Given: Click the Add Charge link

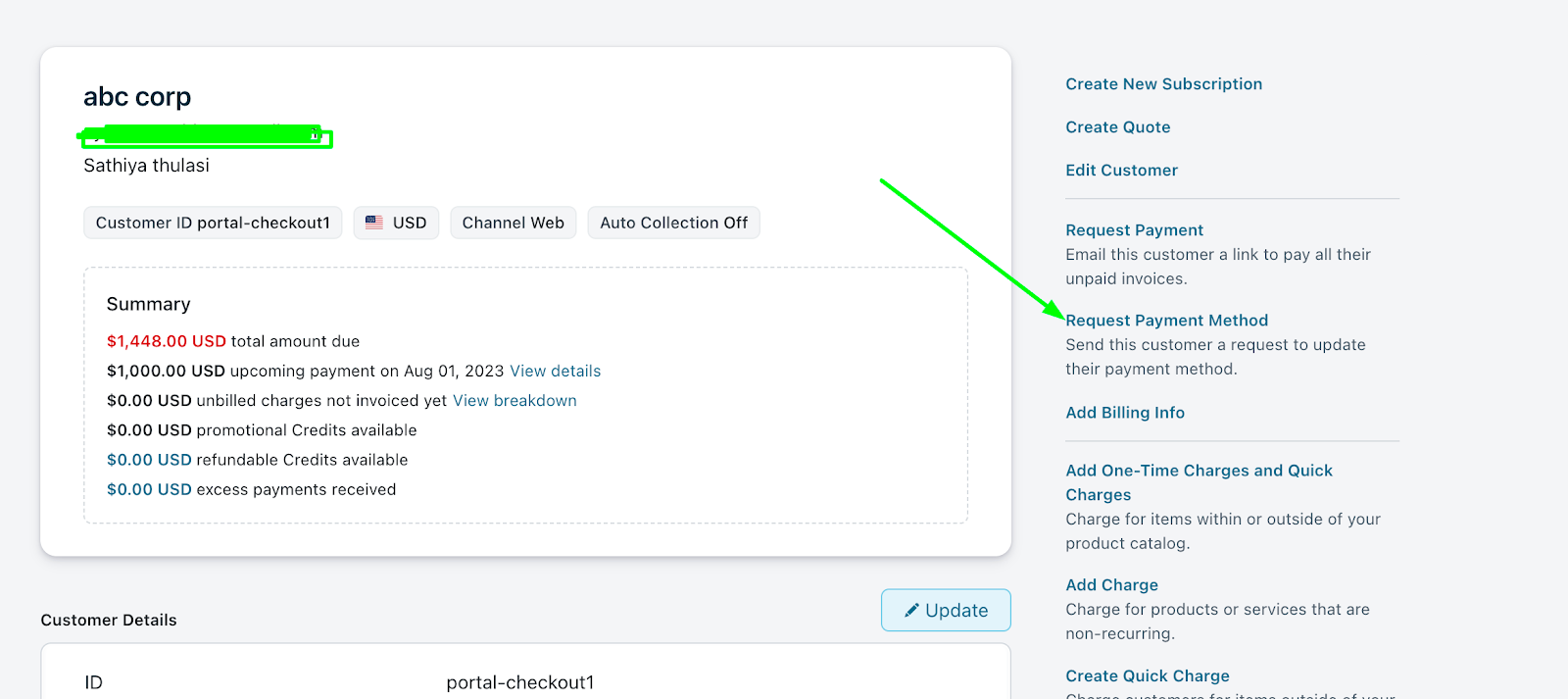Looking at the screenshot, I should [x=1111, y=585].
